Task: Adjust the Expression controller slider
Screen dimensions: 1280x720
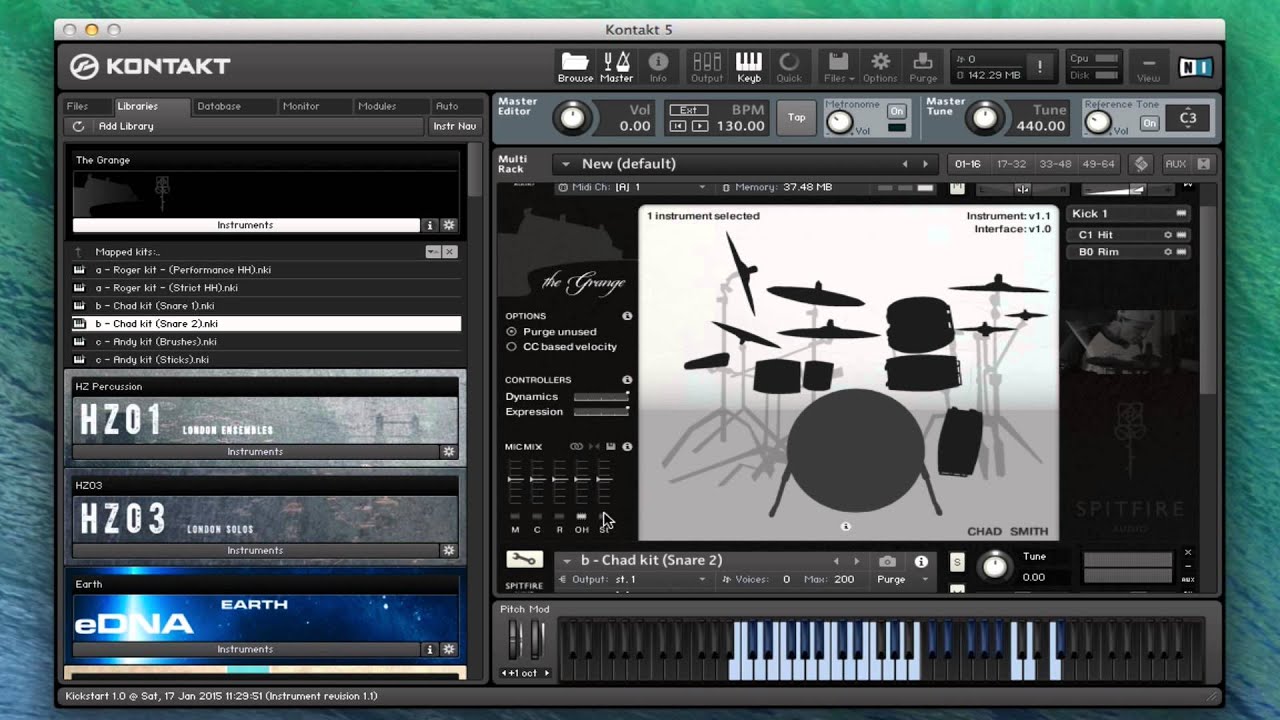Action: (x=601, y=412)
